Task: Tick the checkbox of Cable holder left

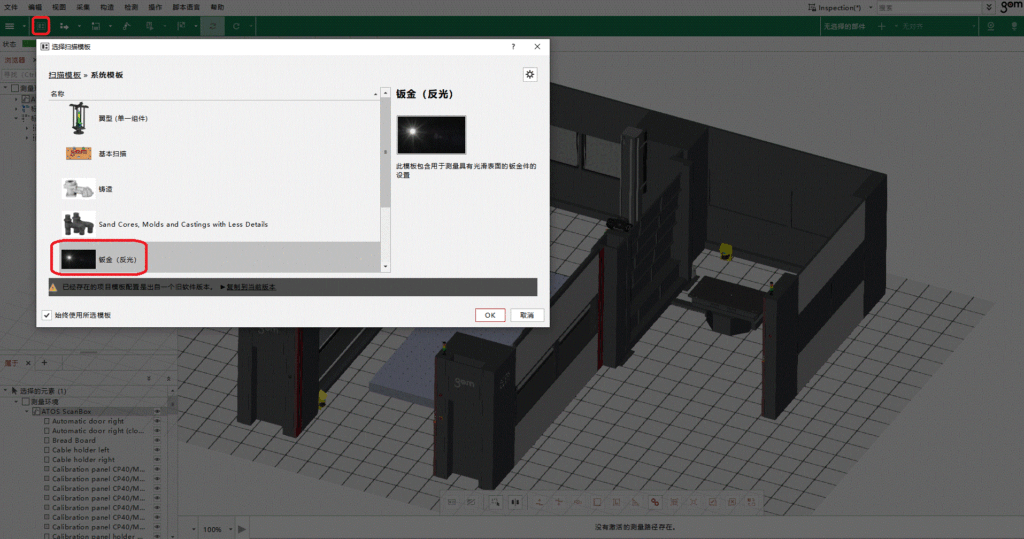Action: click(47, 450)
